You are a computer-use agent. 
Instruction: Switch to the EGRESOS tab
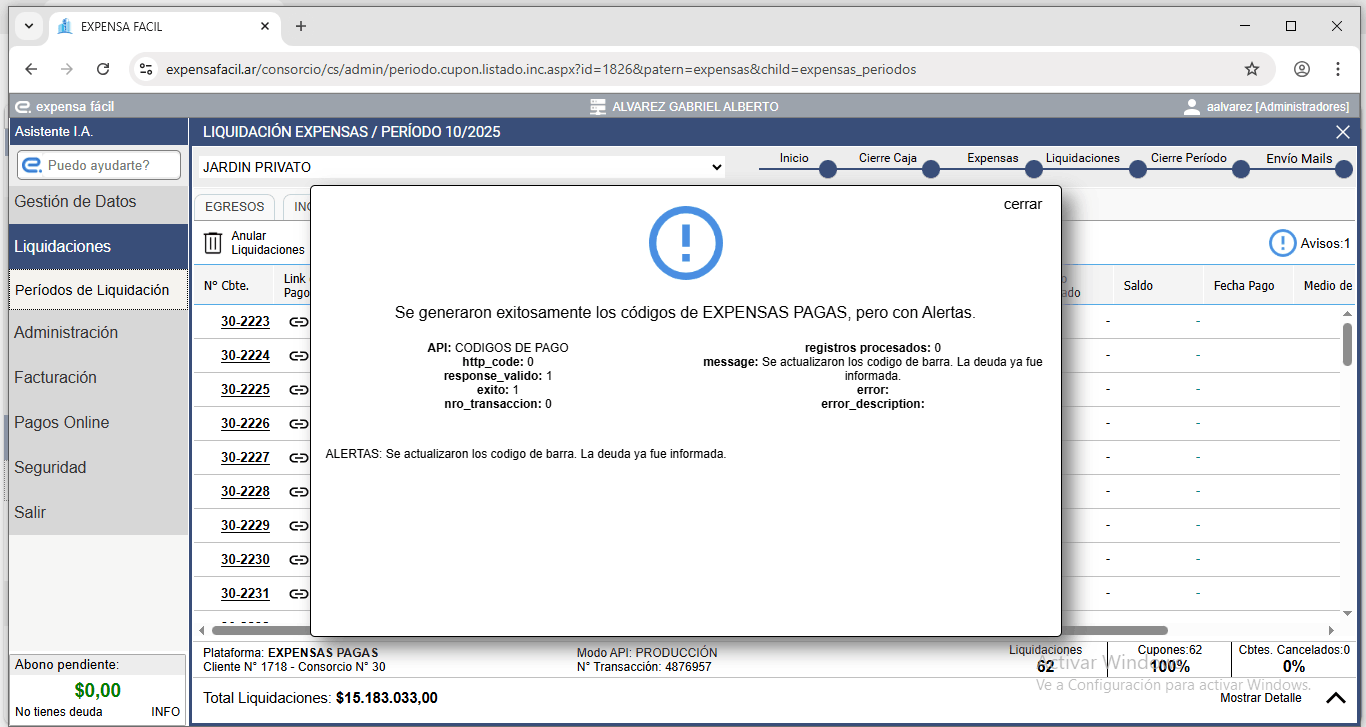click(x=234, y=206)
